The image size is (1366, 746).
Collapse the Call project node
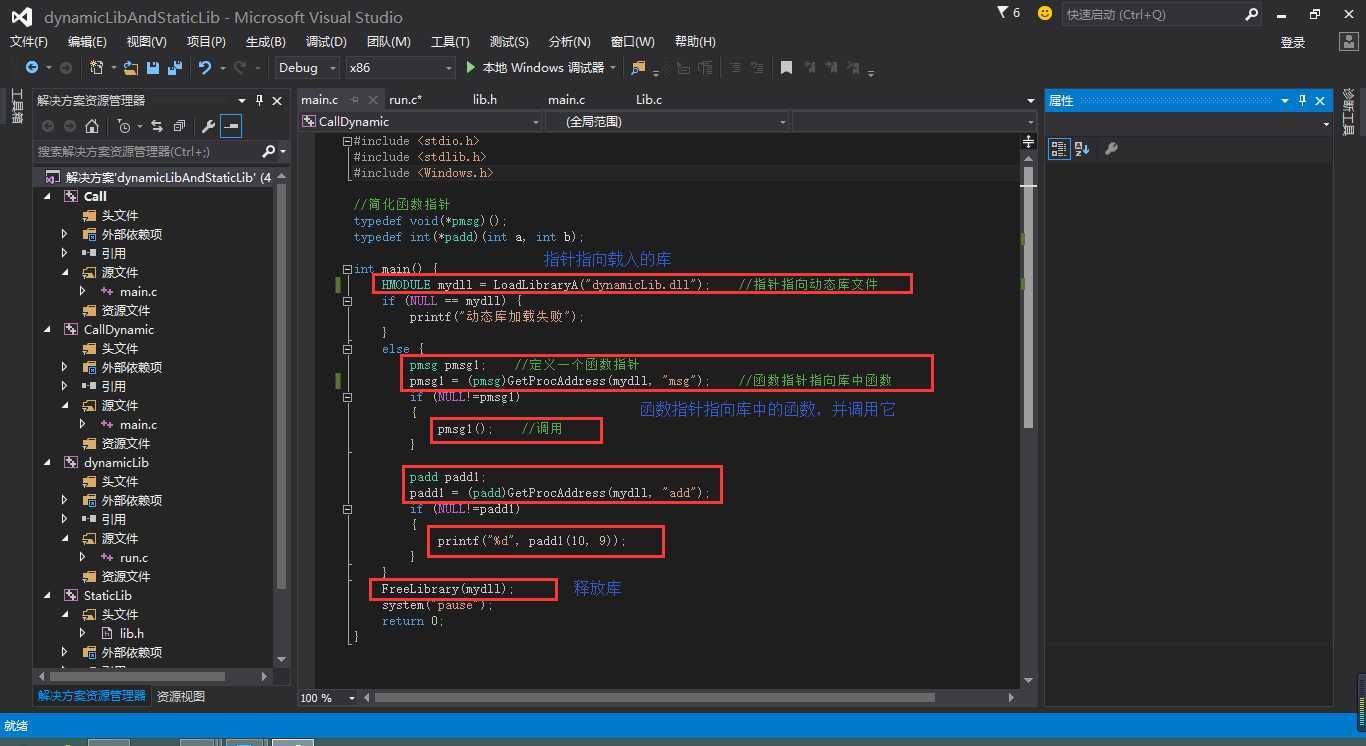coord(46,197)
